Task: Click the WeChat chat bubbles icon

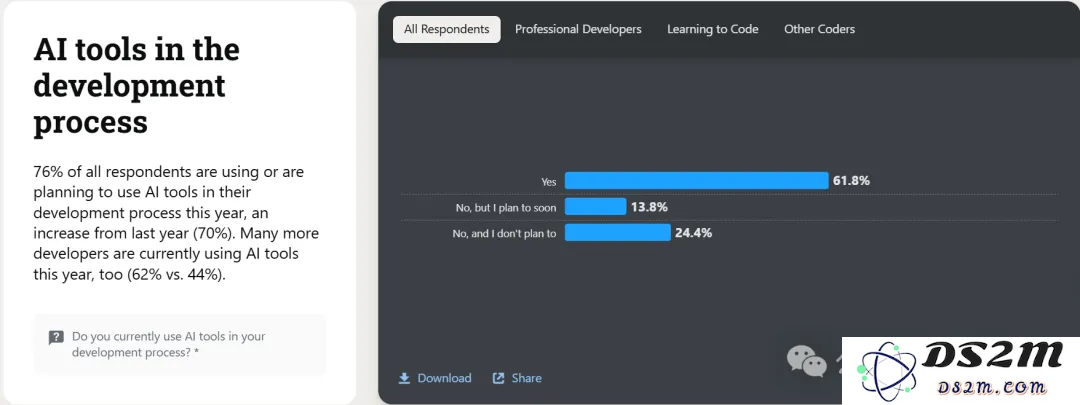Action: point(807,360)
